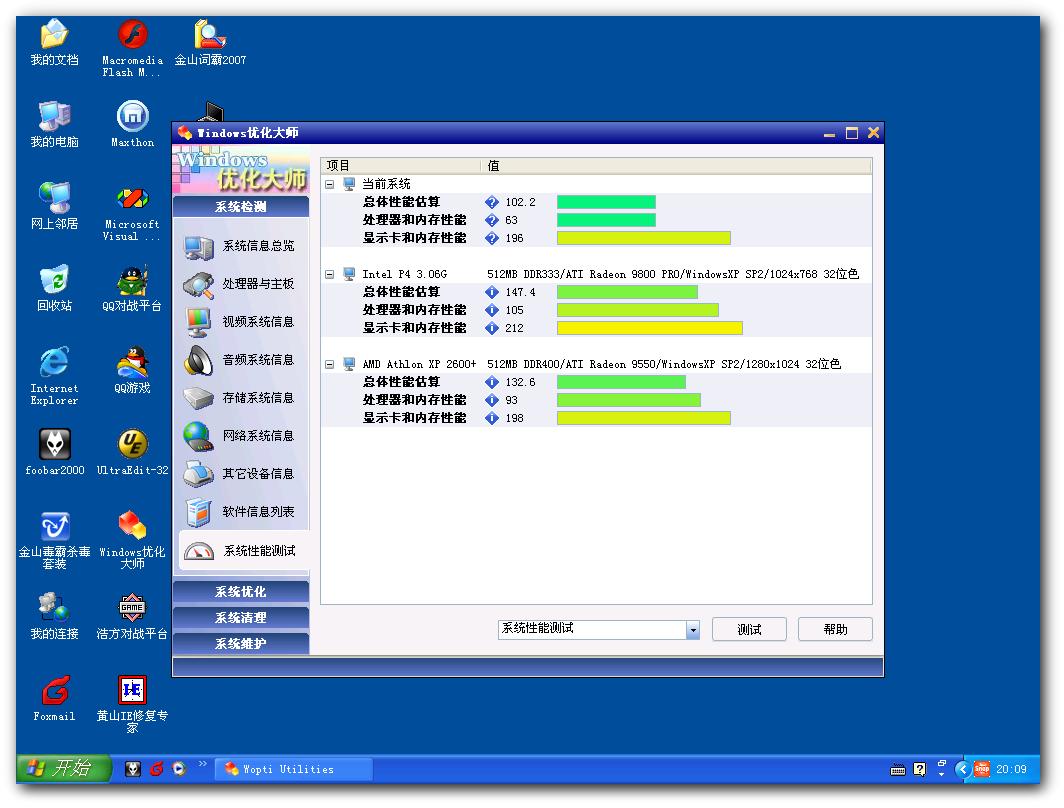1064x808 pixels.
Task: Open 网络系统信息 globe icon
Action: coord(198,436)
